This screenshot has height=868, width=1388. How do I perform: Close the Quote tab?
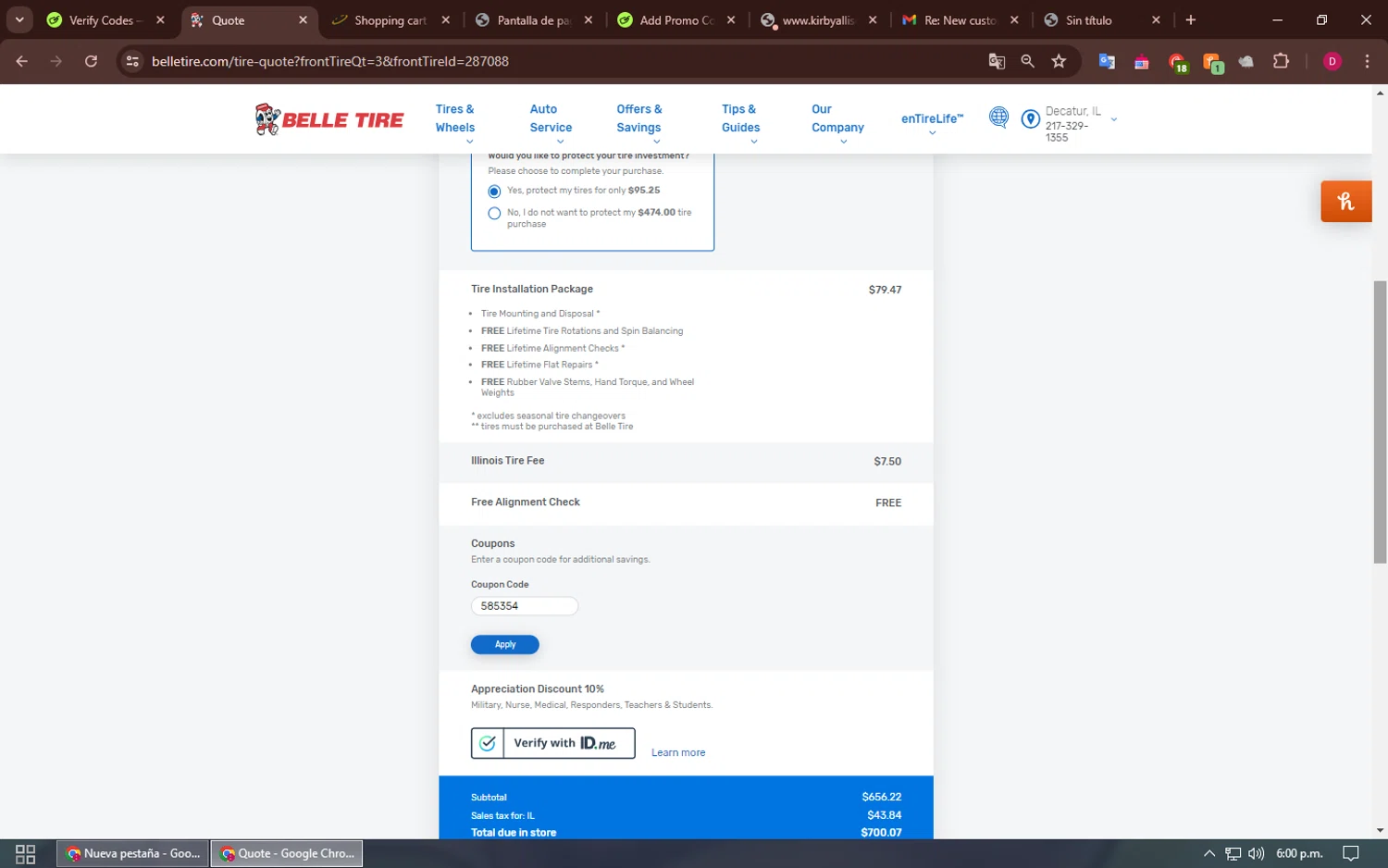tap(303, 19)
